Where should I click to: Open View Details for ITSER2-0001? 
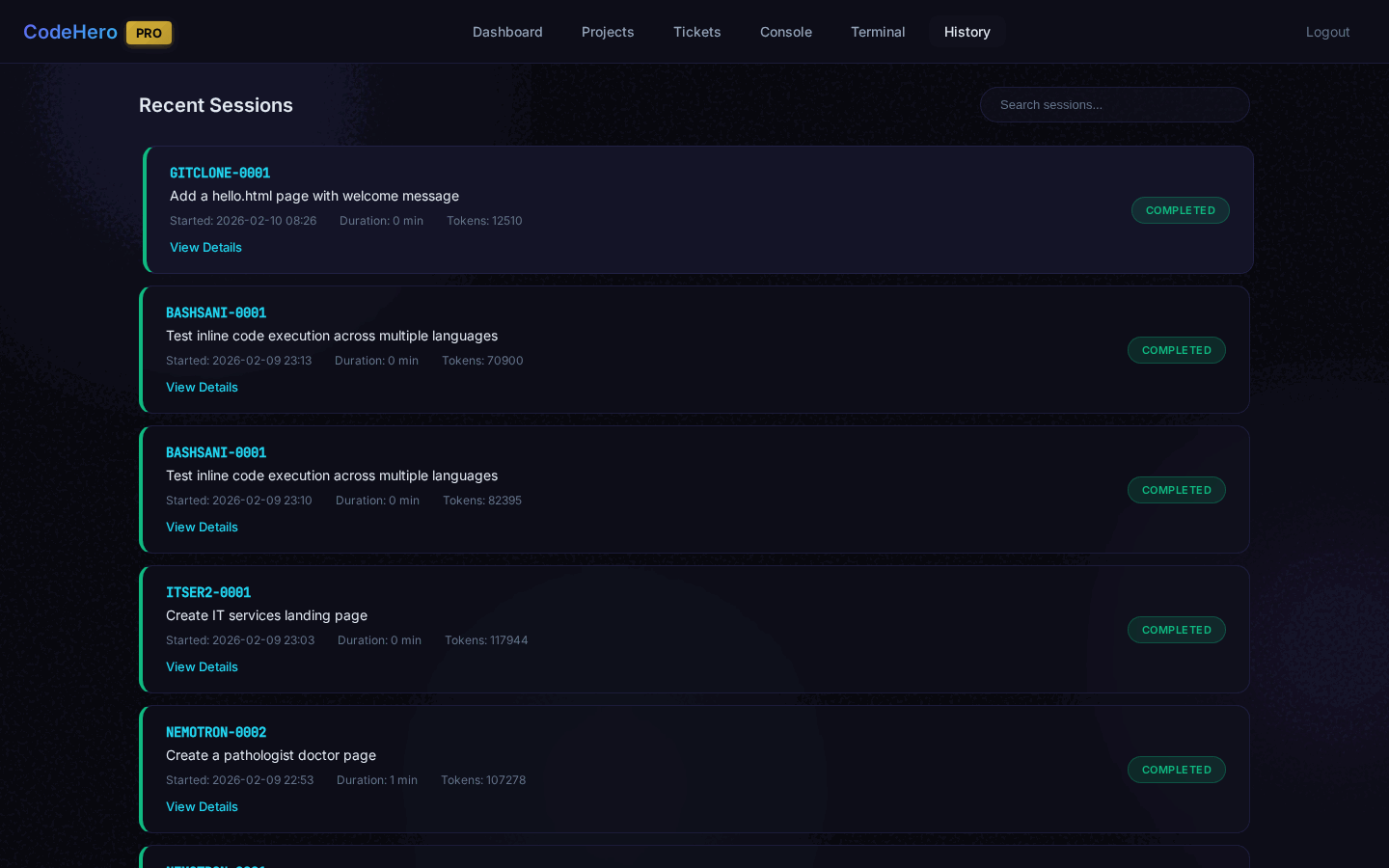(202, 666)
